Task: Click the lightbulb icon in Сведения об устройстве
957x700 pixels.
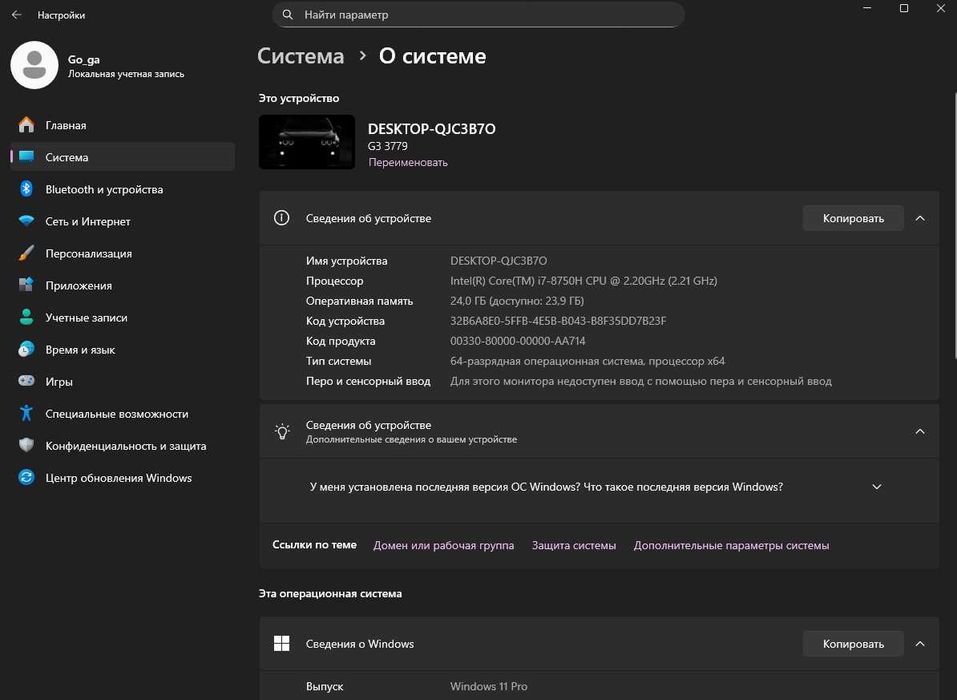Action: [281, 431]
